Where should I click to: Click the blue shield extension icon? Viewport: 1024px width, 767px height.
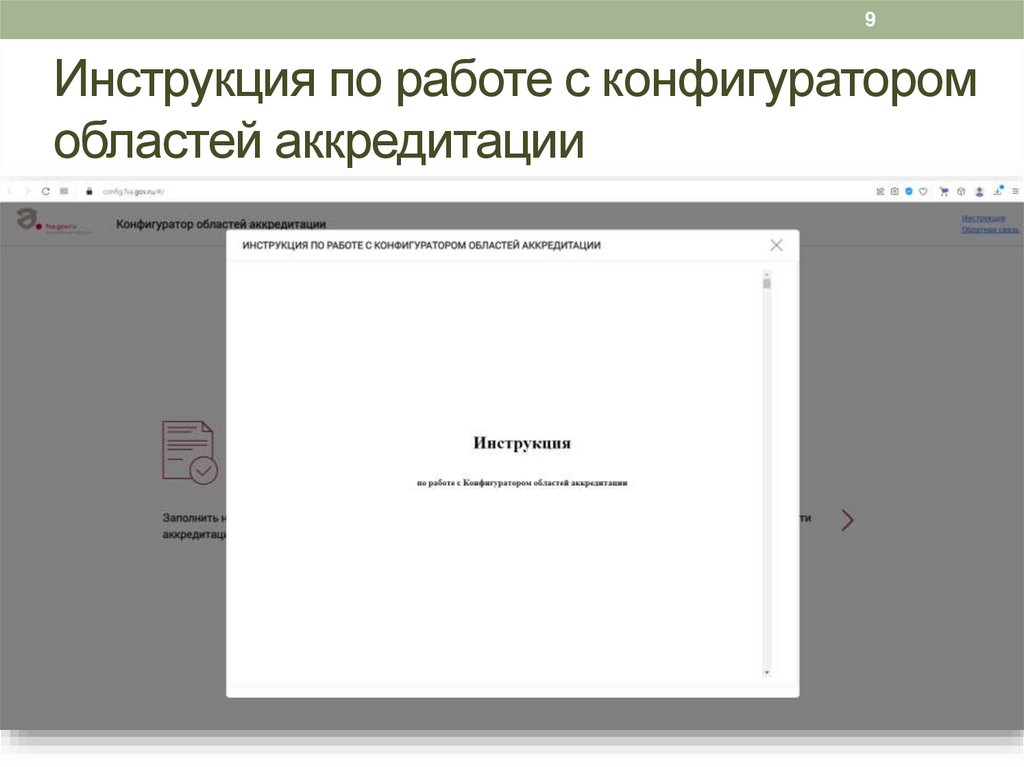tap(908, 190)
